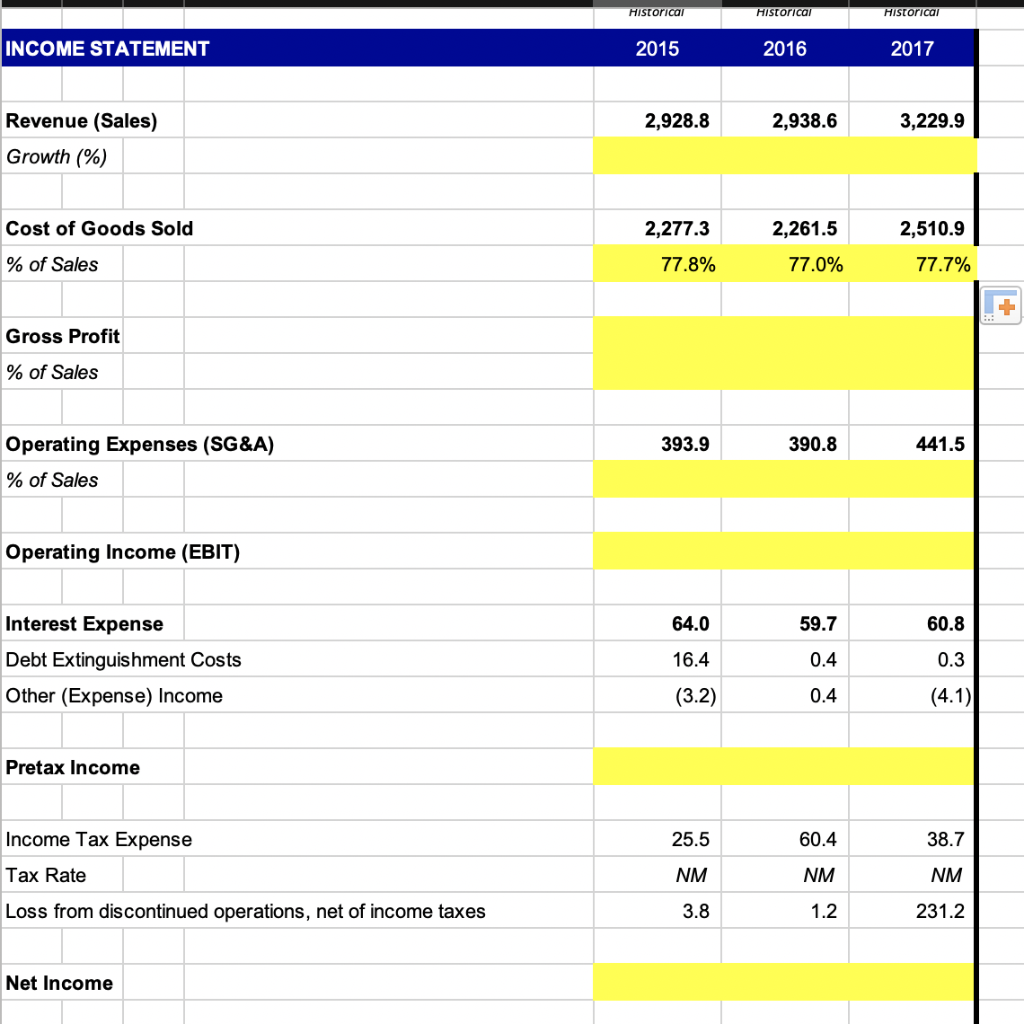
Task: Select the Pretax Income label
Action: [x=72, y=767]
